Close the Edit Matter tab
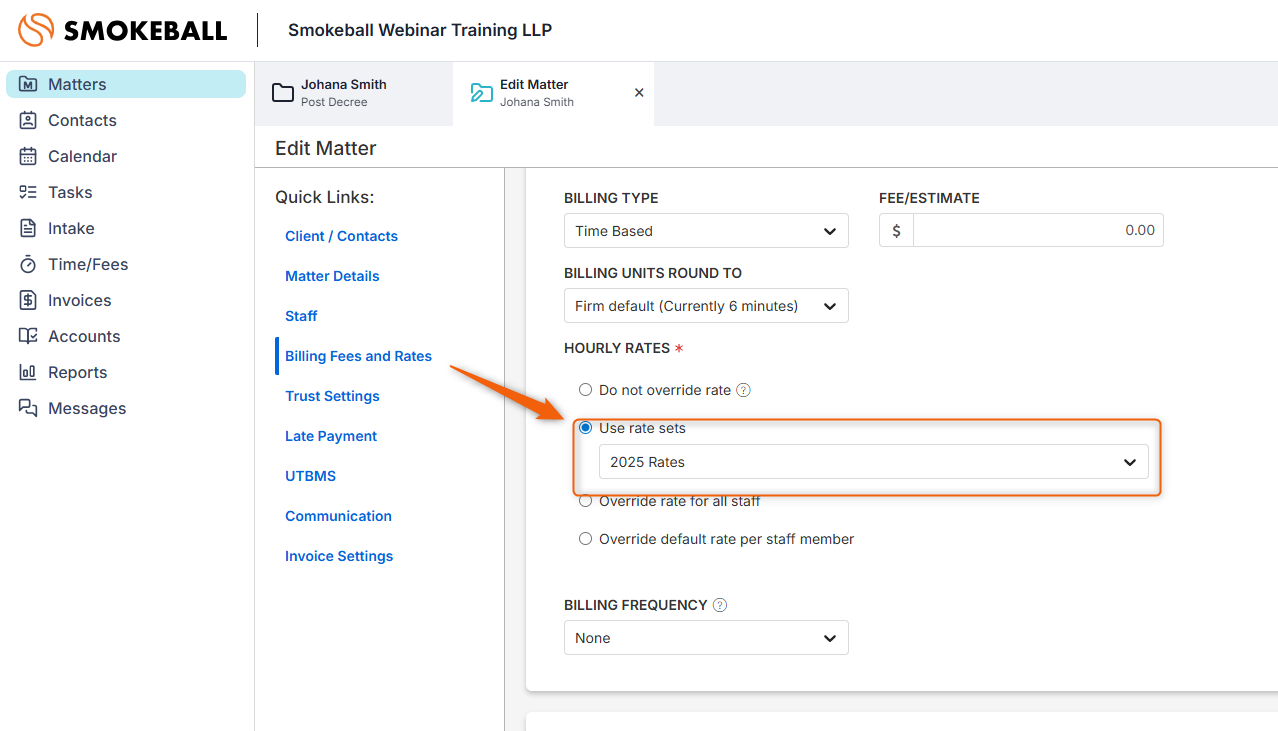The height and width of the screenshot is (731, 1278). 639,93
